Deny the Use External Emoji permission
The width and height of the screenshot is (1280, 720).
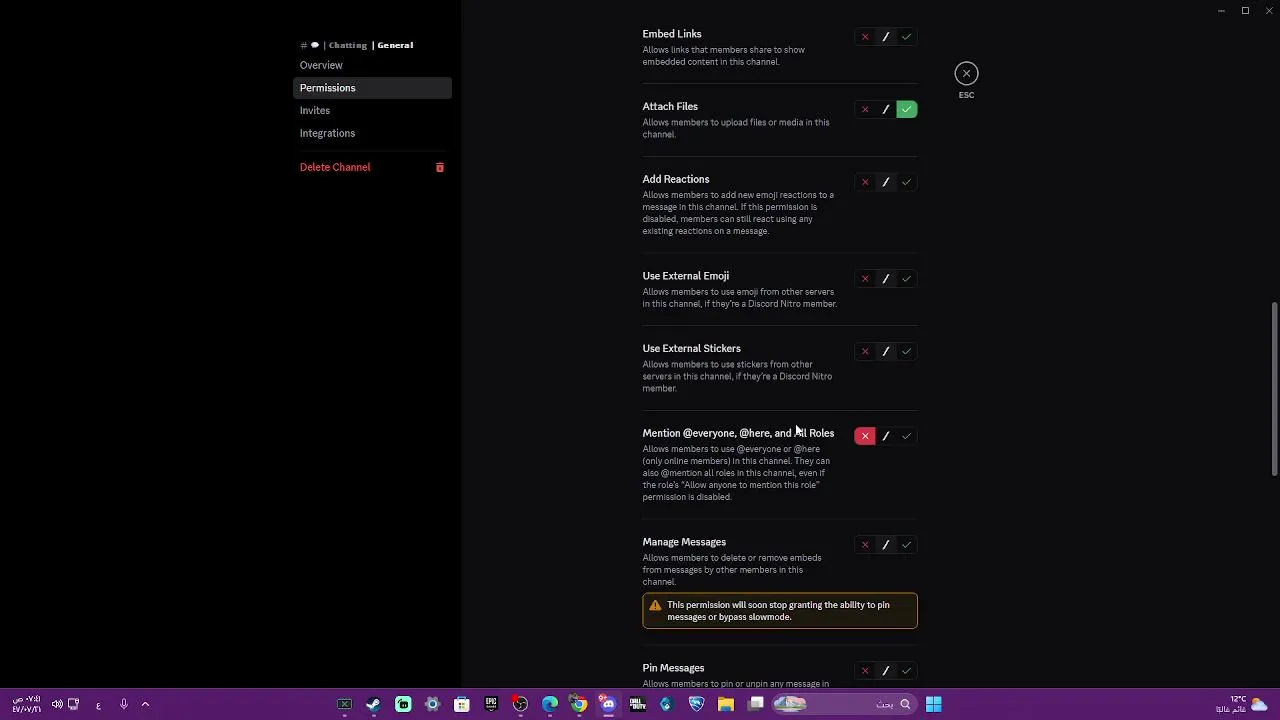point(865,279)
